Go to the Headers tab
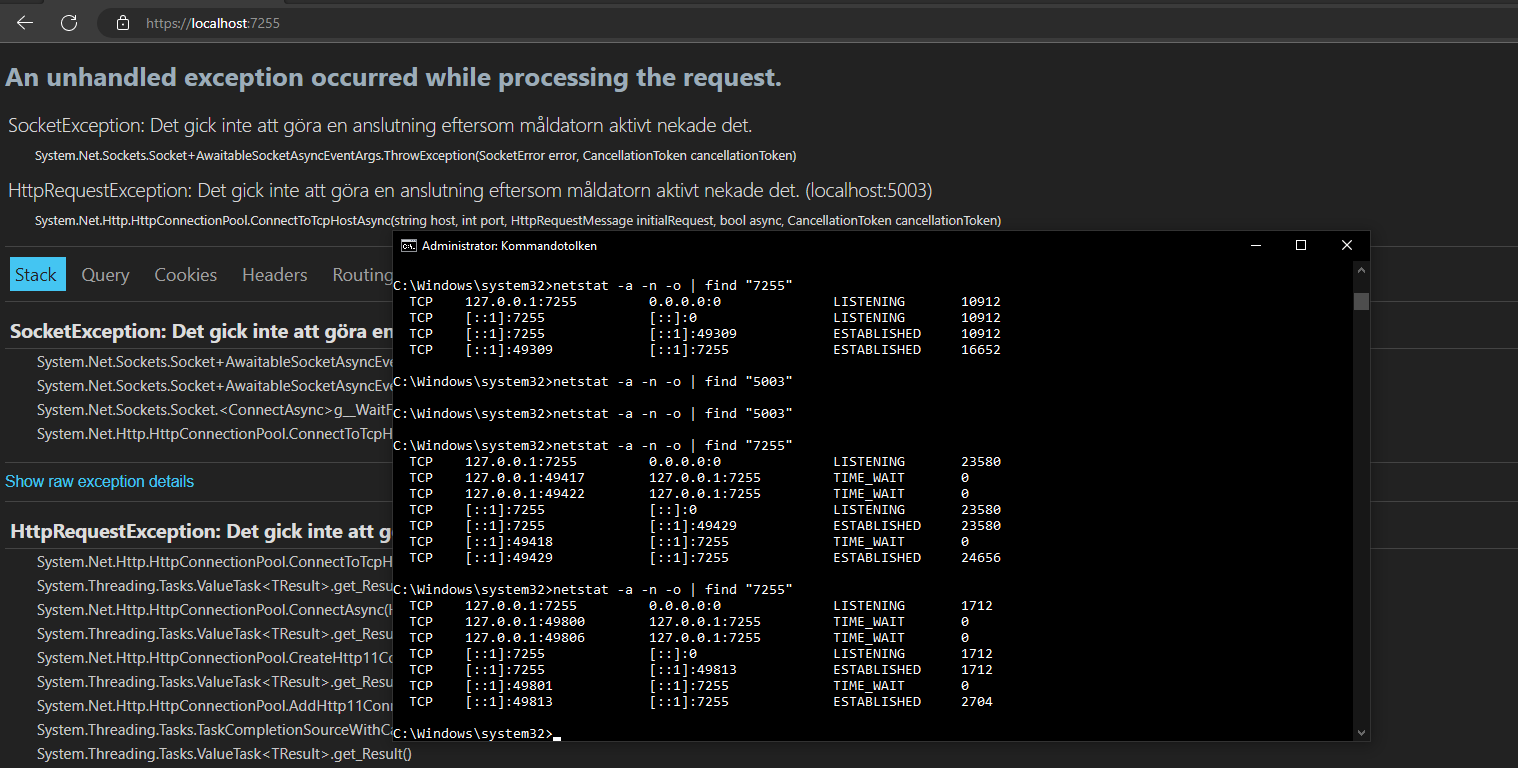This screenshot has height=768, width=1518. click(x=274, y=275)
